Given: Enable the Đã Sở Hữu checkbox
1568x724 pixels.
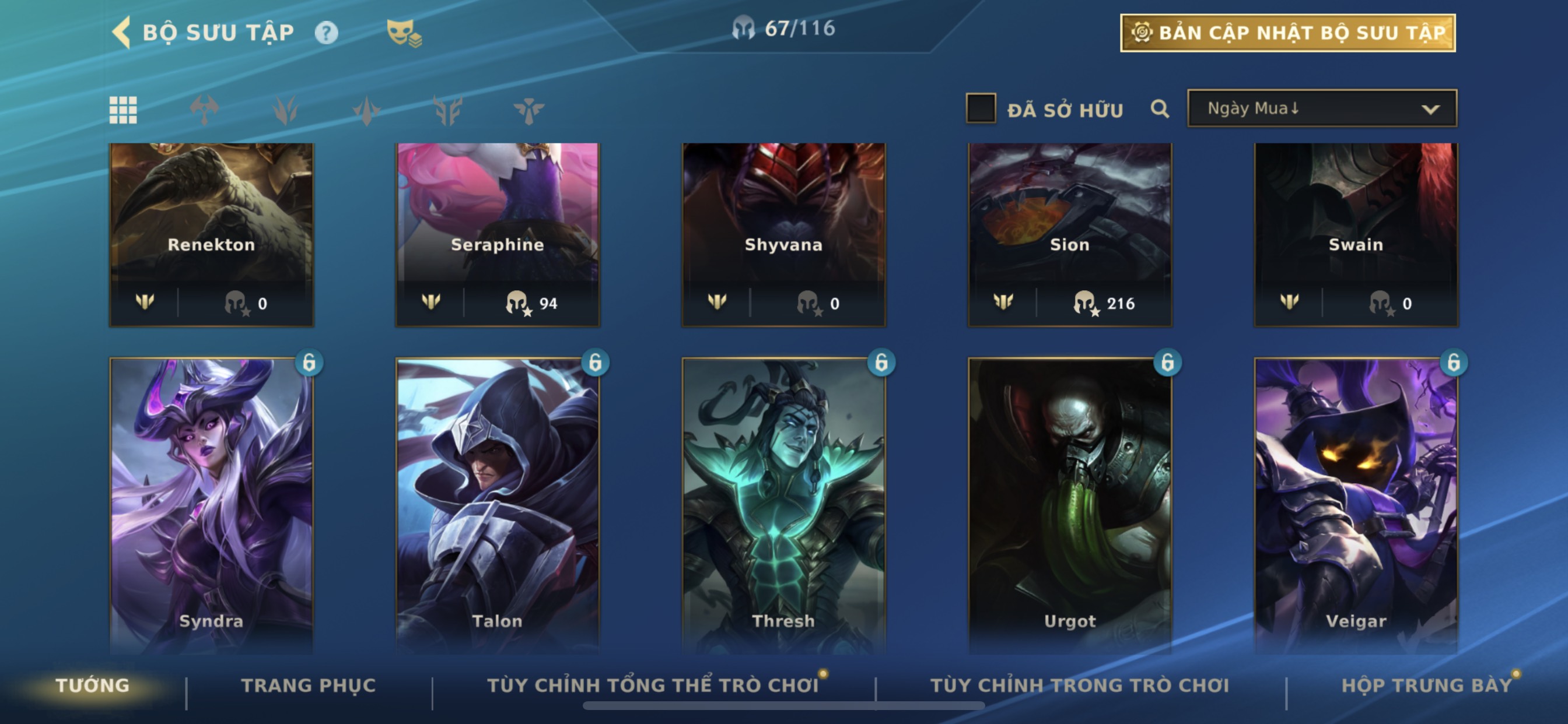Looking at the screenshot, I should tap(981, 108).
